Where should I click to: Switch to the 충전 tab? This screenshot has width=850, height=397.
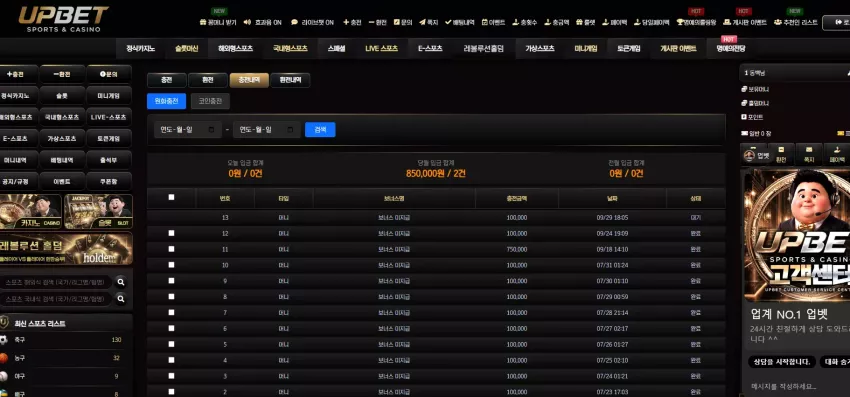(x=166, y=80)
